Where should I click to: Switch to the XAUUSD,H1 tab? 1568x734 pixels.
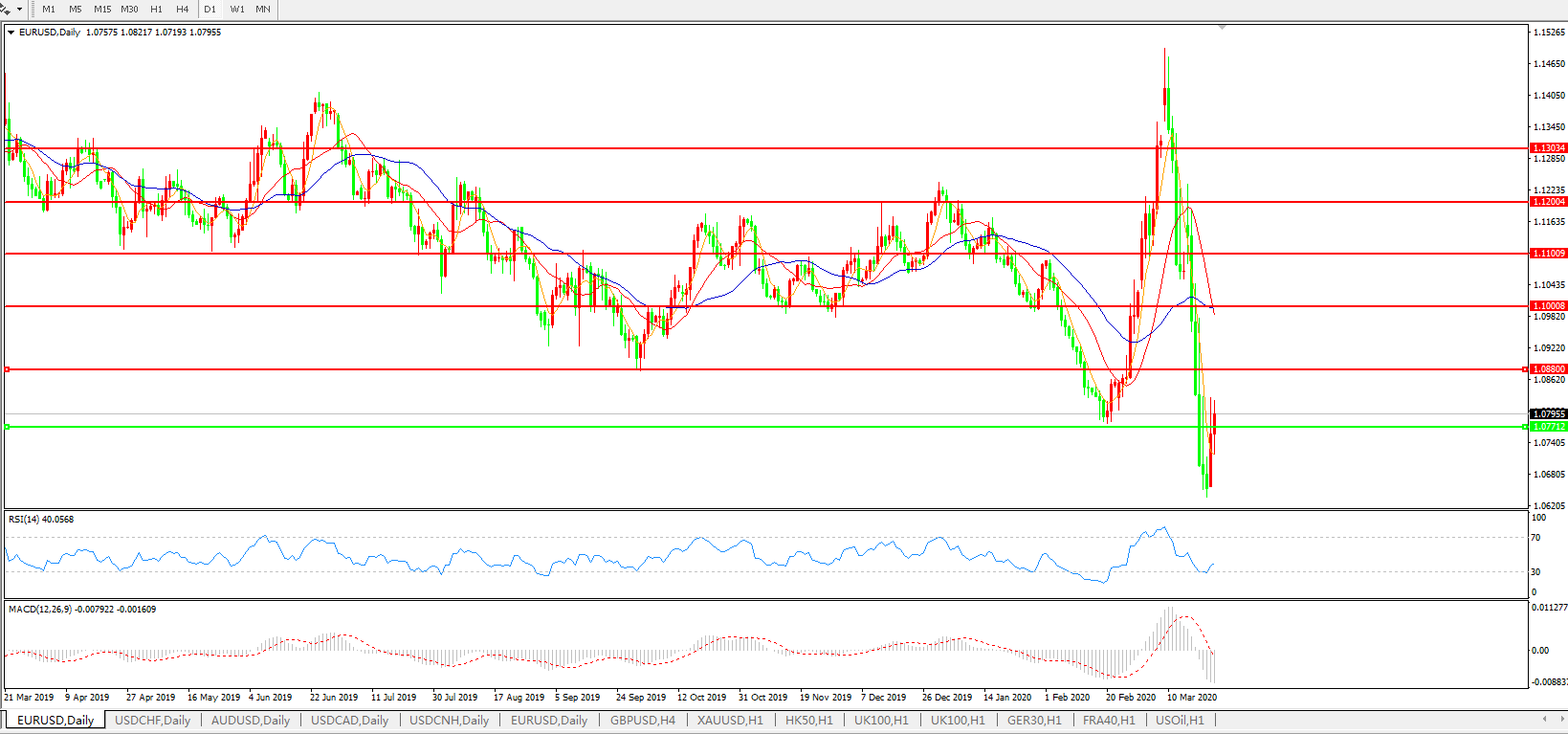click(730, 721)
